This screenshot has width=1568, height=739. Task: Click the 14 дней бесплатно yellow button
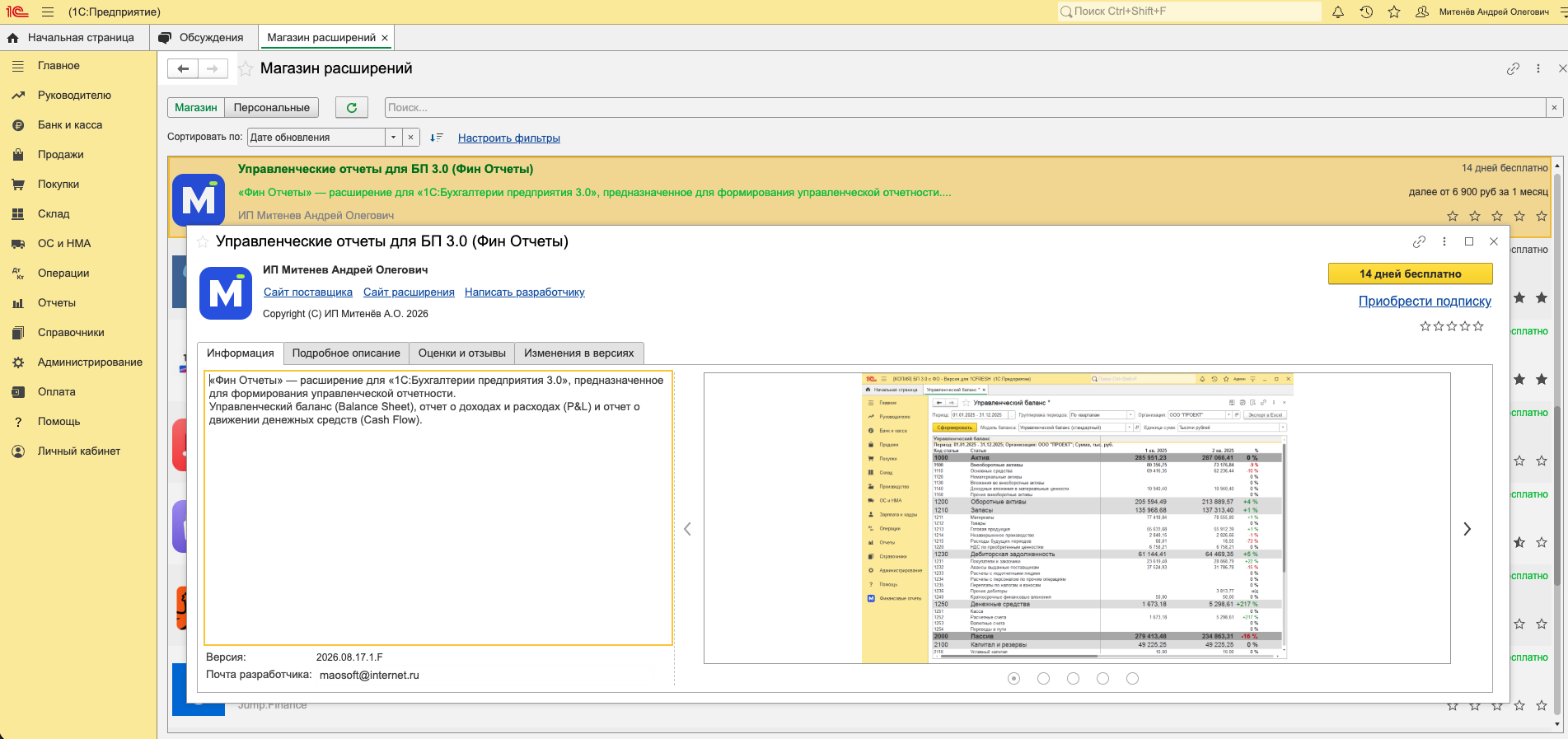point(1411,274)
